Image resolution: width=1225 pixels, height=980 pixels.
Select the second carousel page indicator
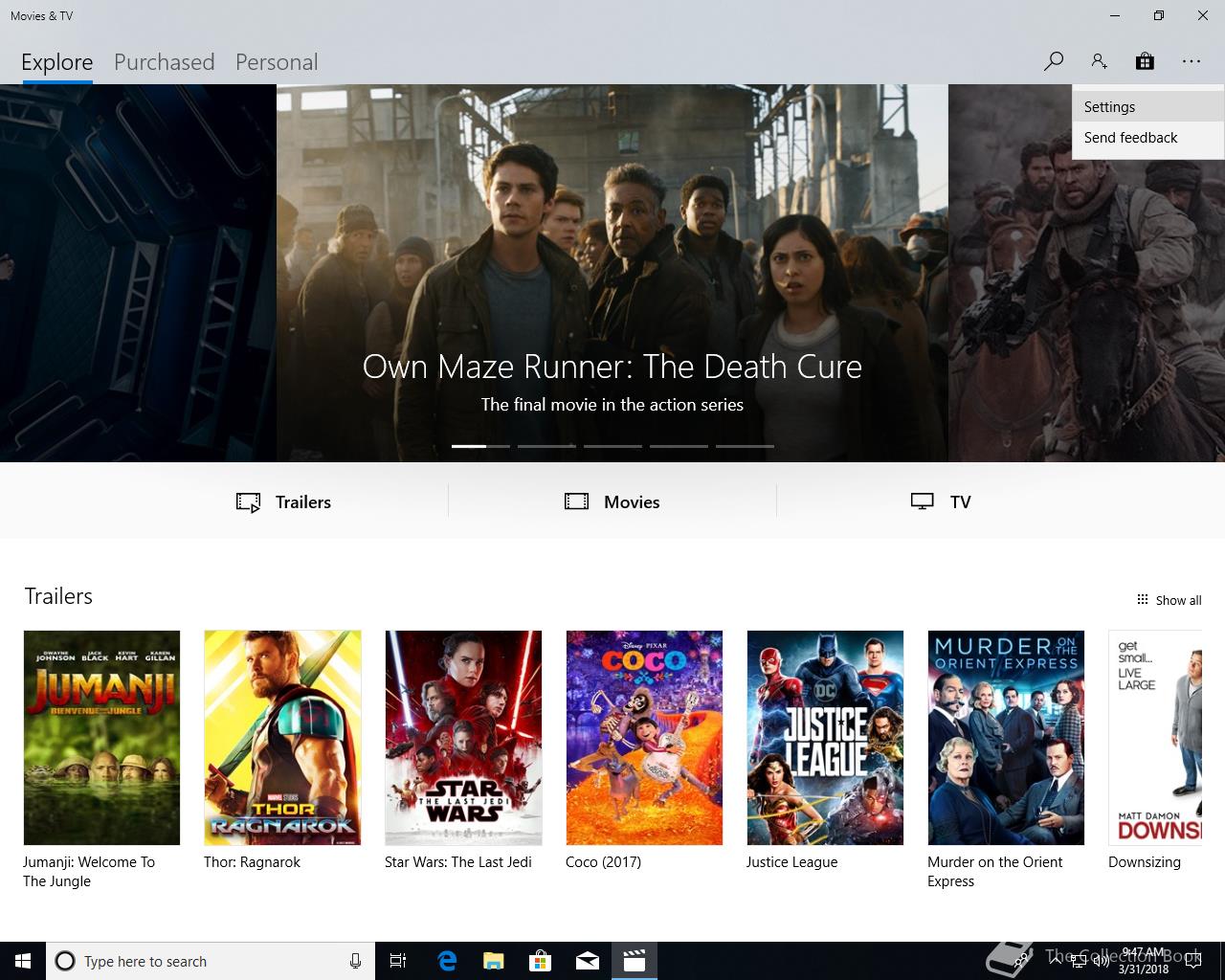point(546,446)
